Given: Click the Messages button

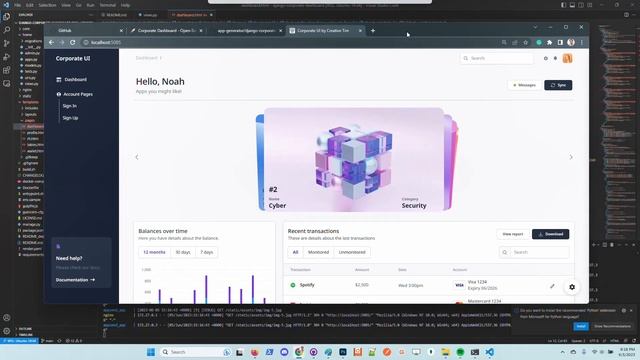Looking at the screenshot, I should pyautogui.click(x=524, y=85).
